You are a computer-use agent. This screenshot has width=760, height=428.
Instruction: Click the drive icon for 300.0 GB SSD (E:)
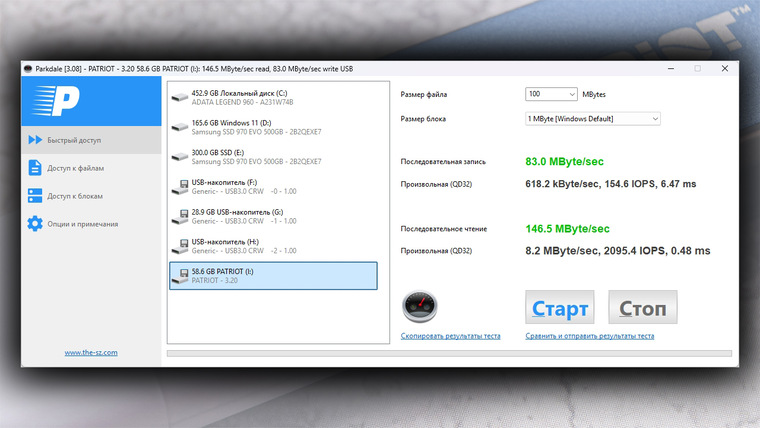tap(180, 157)
